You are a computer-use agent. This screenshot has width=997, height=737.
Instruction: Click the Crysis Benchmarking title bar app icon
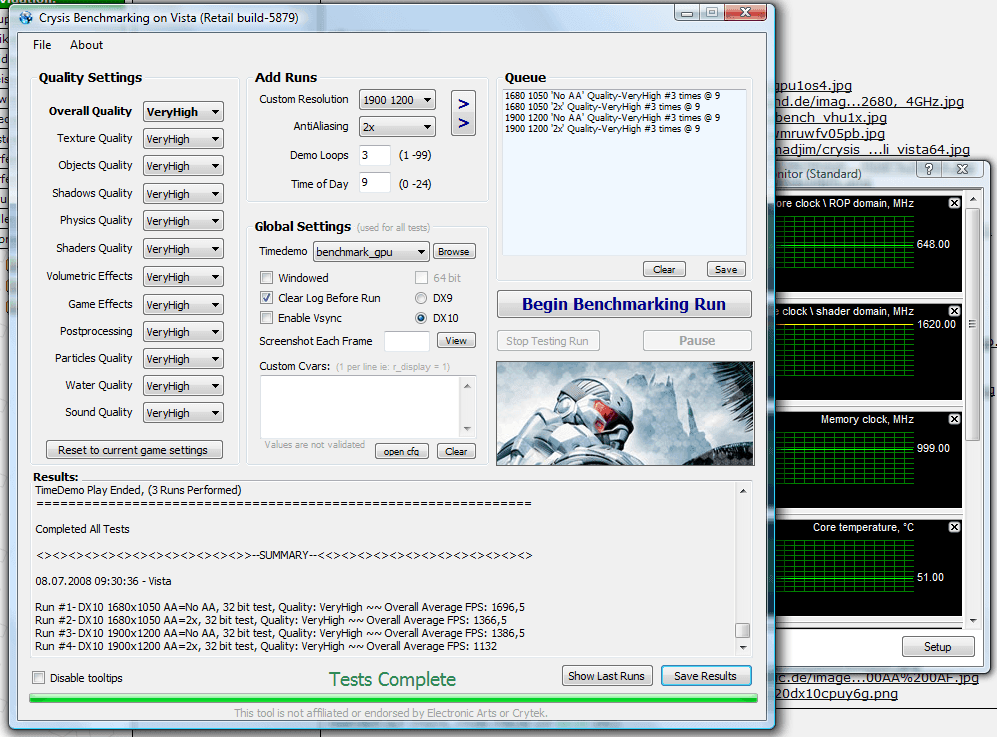tap(26, 17)
